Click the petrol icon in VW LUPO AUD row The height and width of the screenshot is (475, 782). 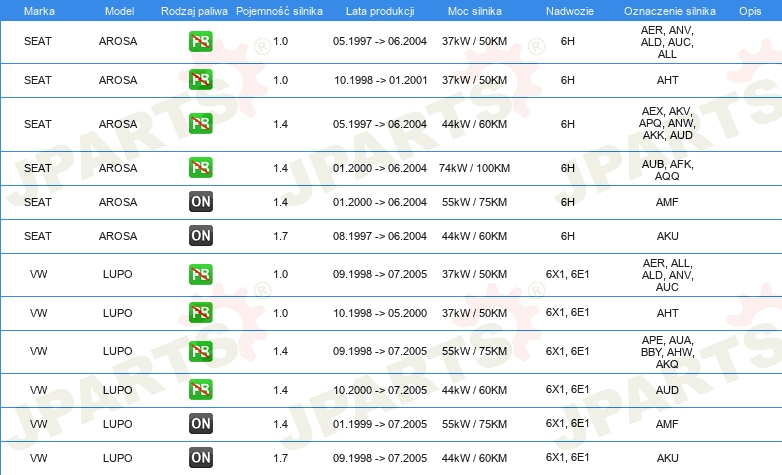click(x=201, y=390)
